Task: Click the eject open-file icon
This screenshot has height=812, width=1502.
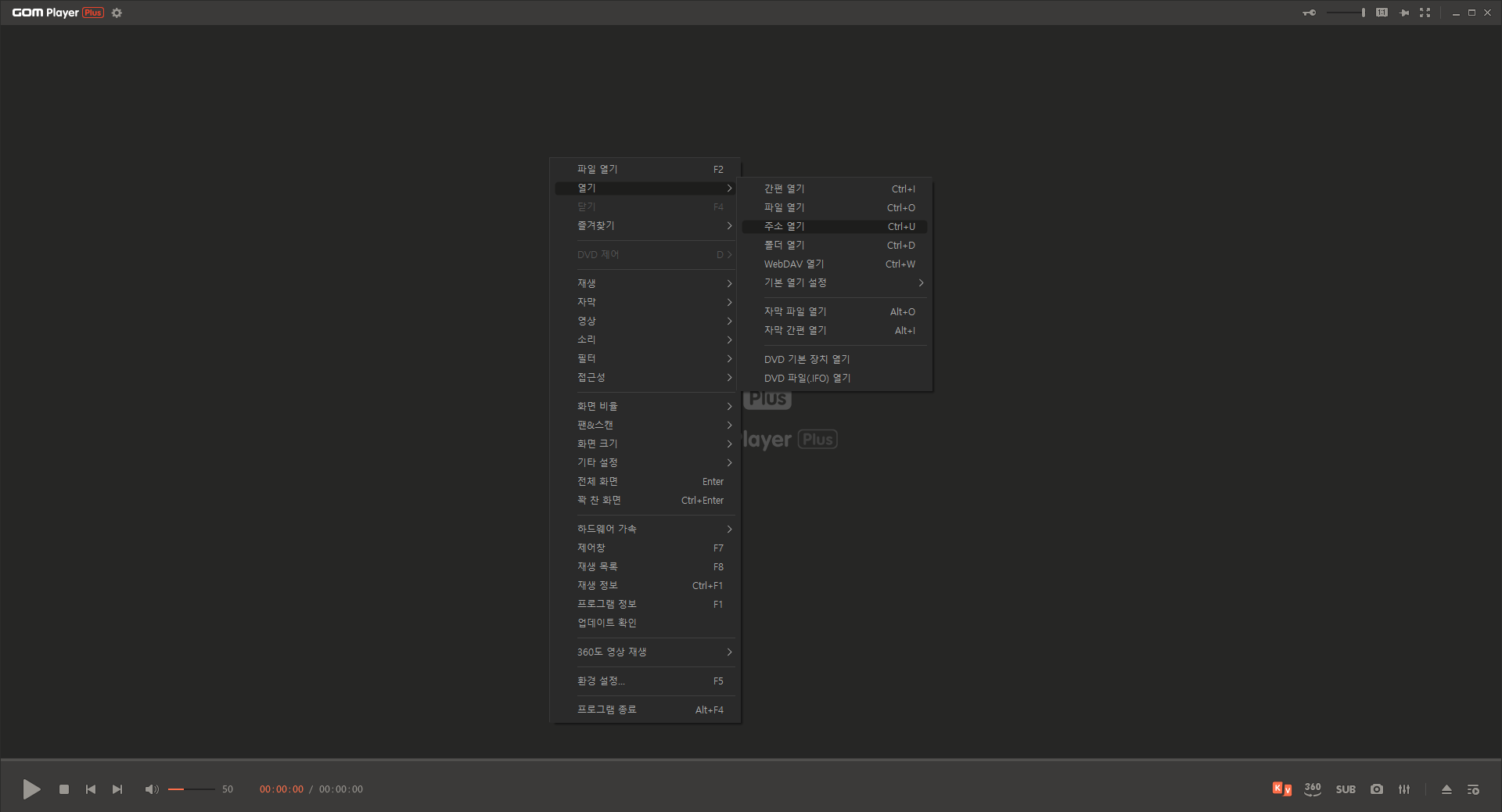Action: point(1446,789)
